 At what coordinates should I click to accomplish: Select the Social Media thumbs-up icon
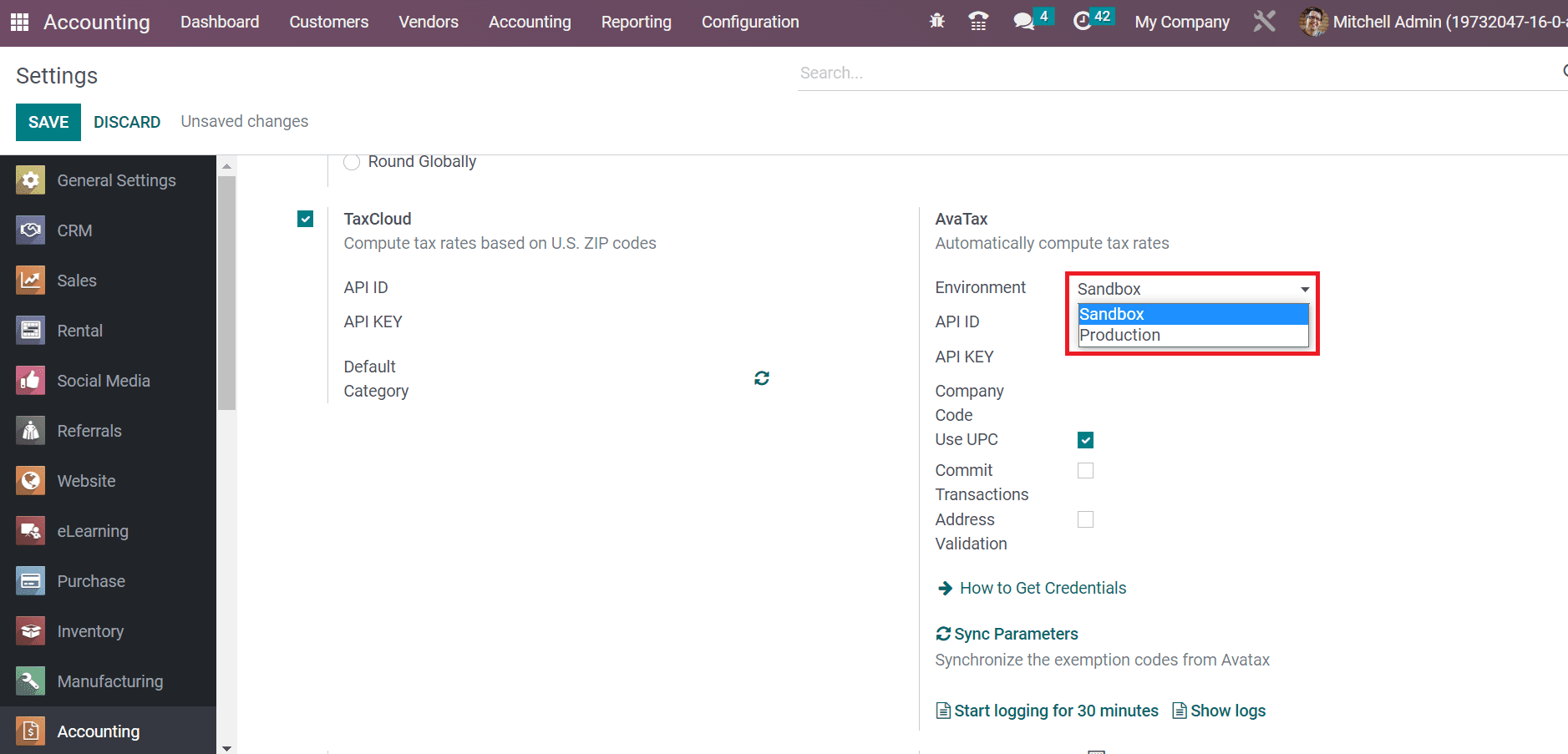[31, 381]
